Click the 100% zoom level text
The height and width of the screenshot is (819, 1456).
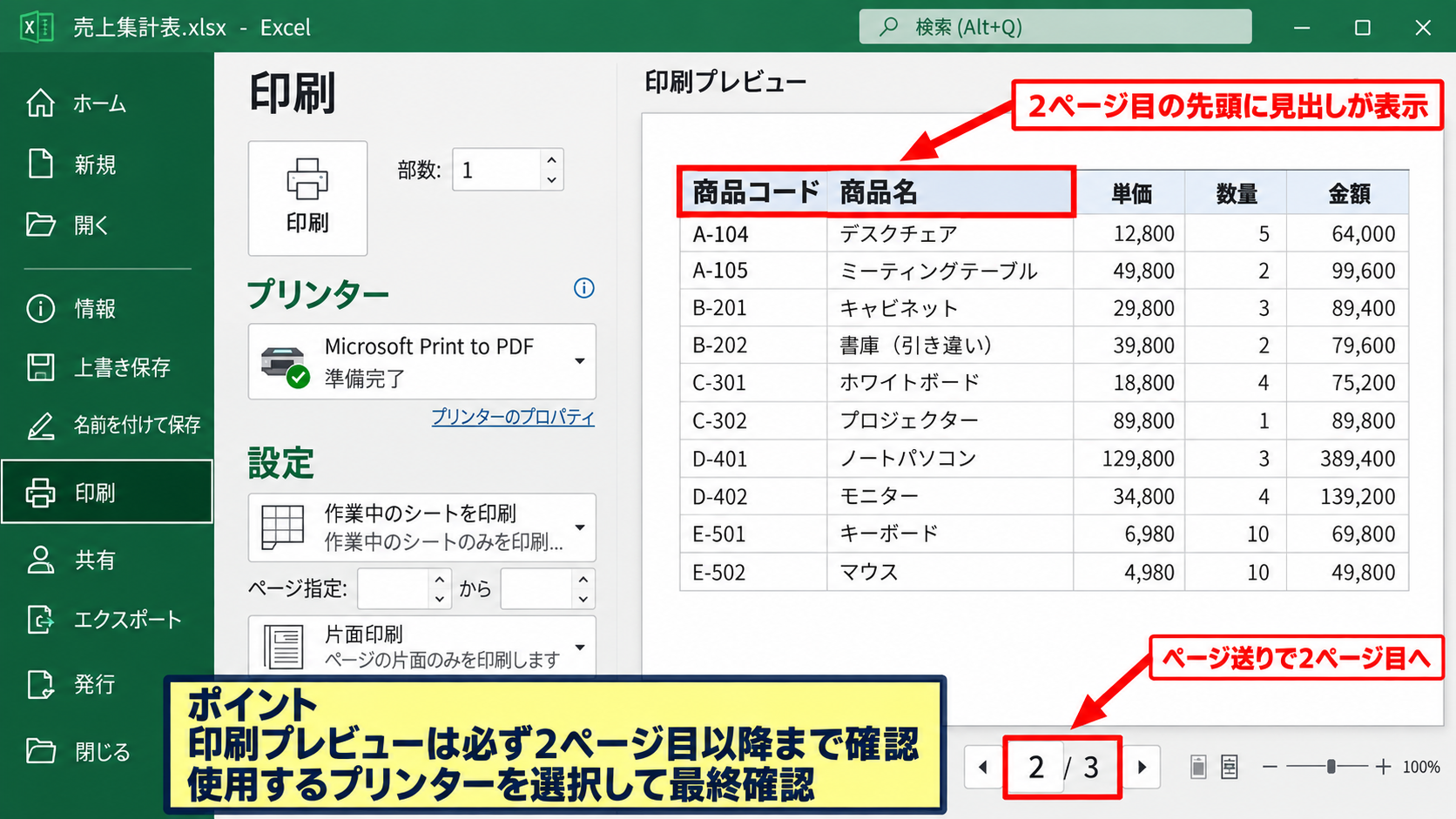click(1421, 767)
